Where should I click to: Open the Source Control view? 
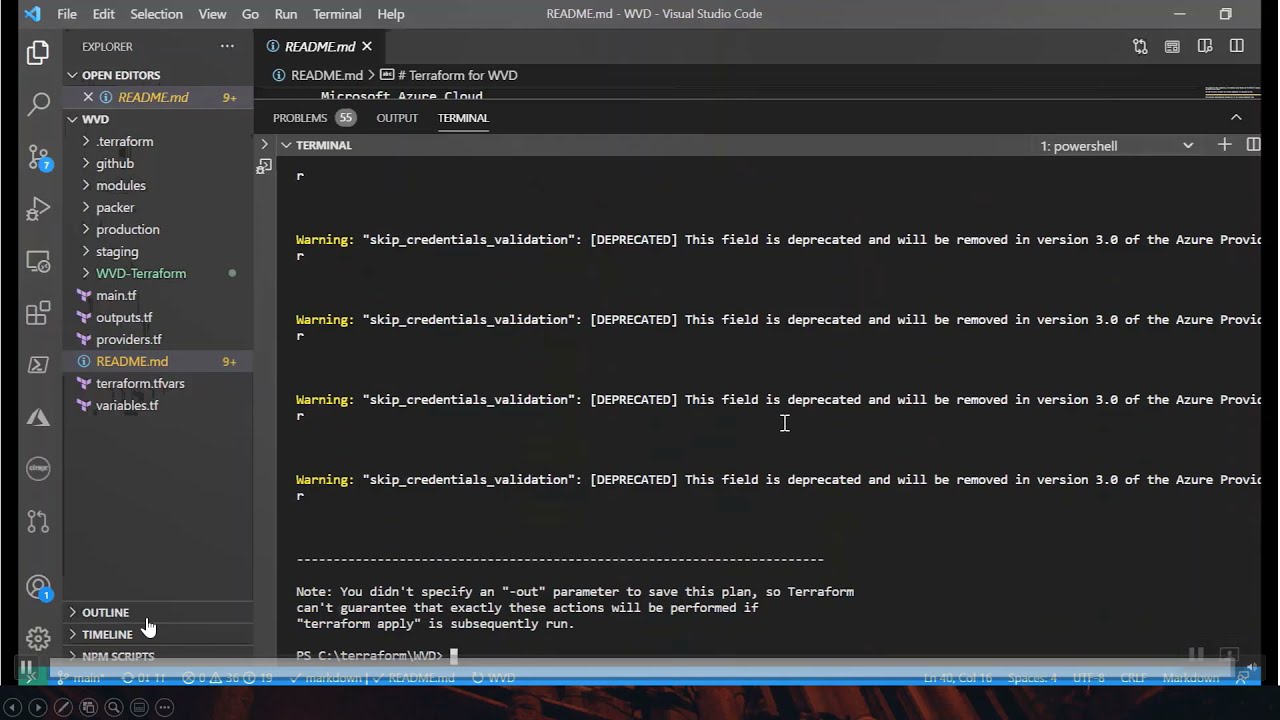38,157
